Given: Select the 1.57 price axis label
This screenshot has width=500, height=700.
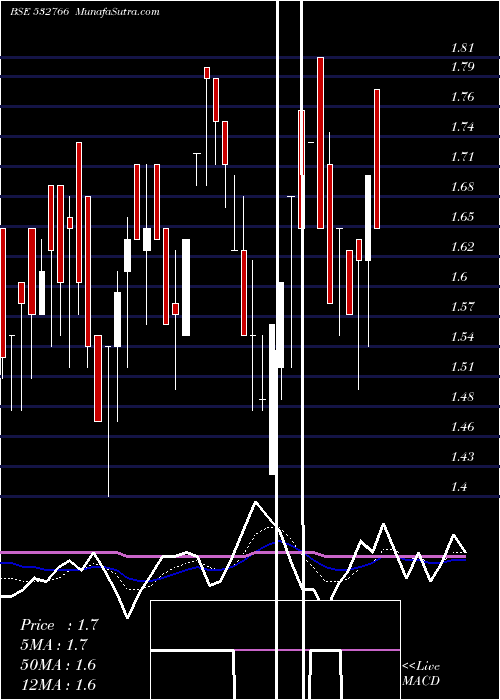Looking at the screenshot, I should tap(462, 307).
